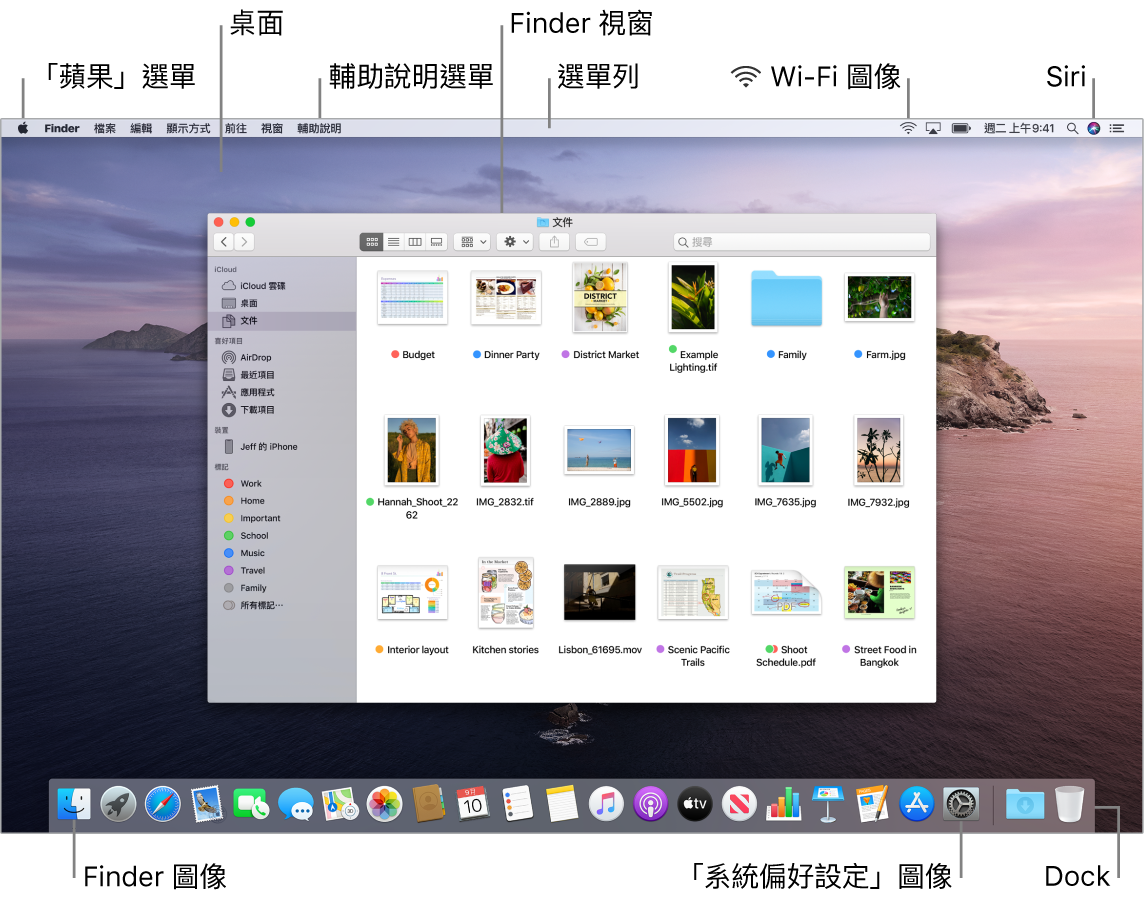Open the 前往 menu

point(235,128)
